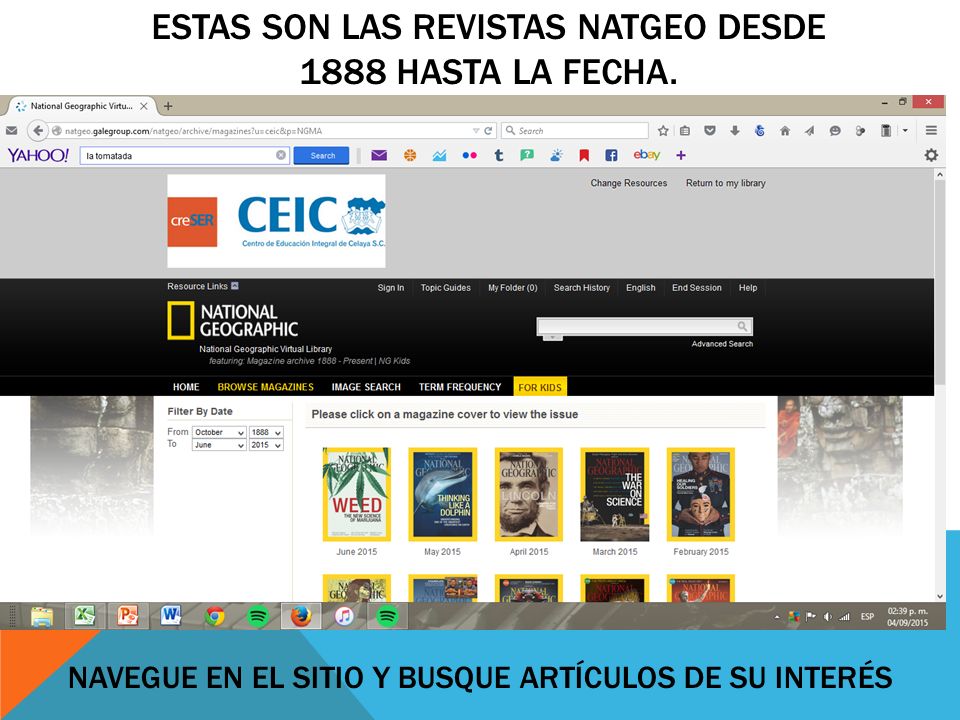Screen dimensions: 960x720
Task: Open the April 2015 Lincoln cover
Action: coord(529,495)
